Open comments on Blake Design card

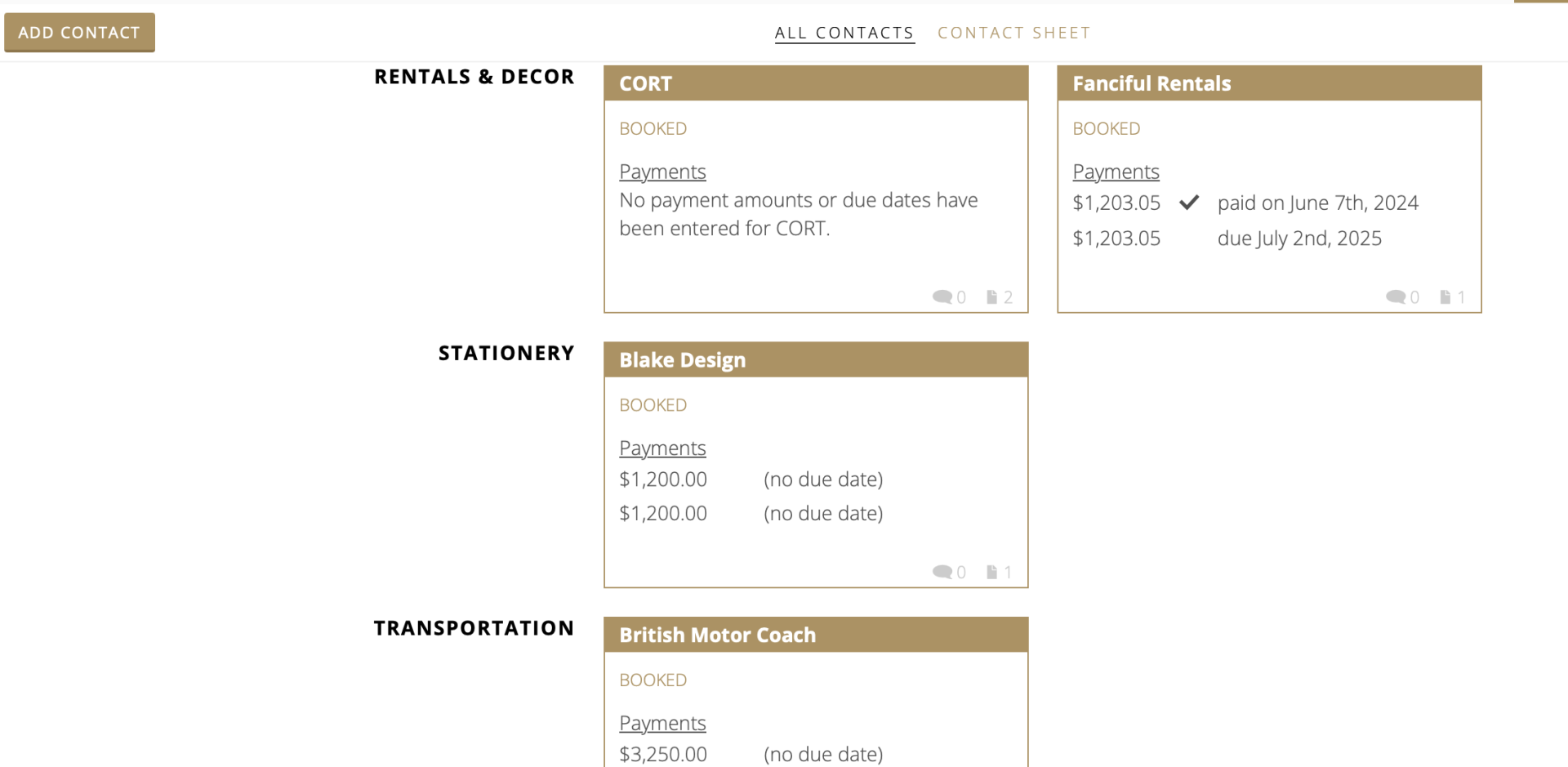click(942, 572)
